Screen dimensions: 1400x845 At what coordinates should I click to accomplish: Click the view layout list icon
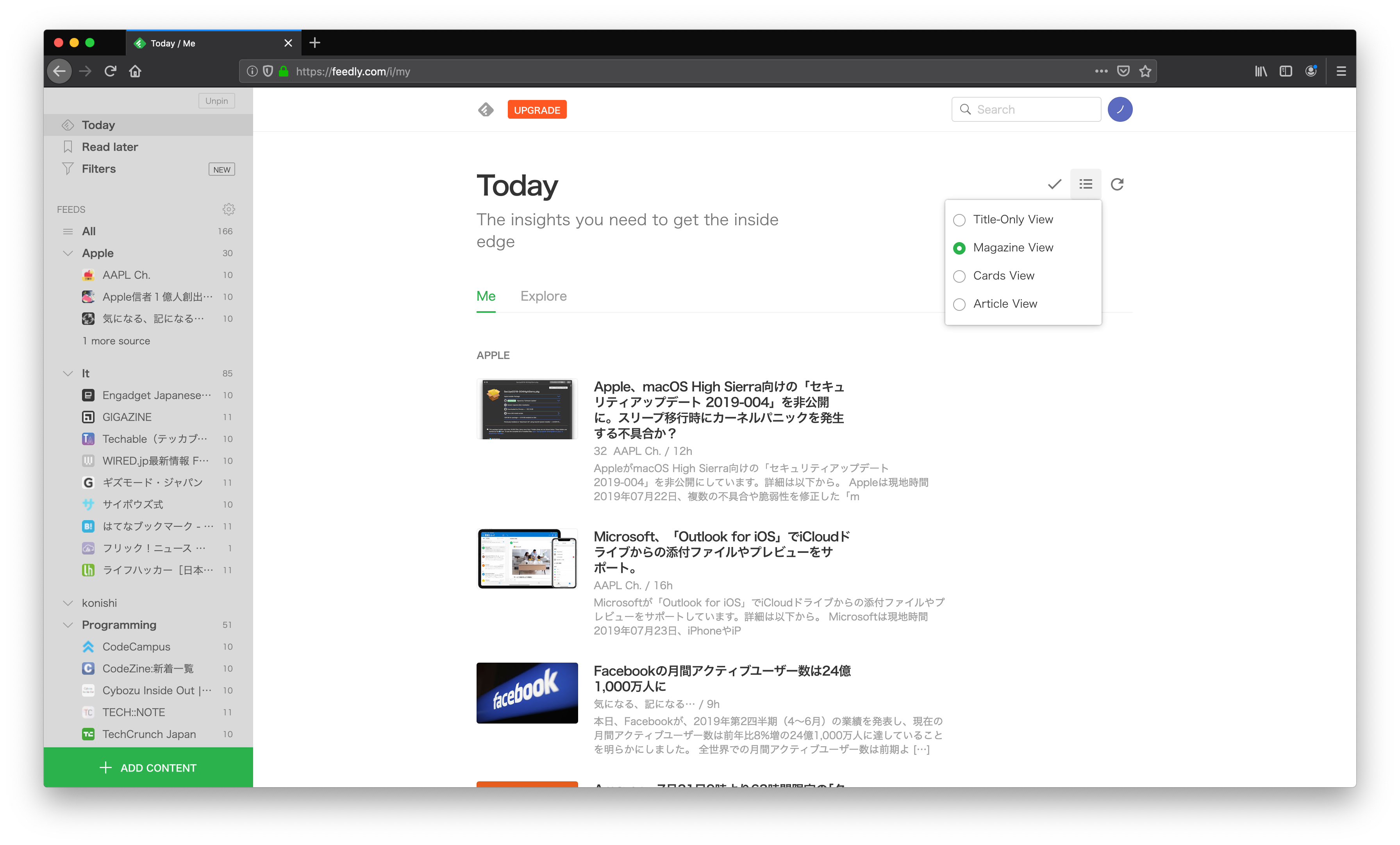tap(1085, 184)
